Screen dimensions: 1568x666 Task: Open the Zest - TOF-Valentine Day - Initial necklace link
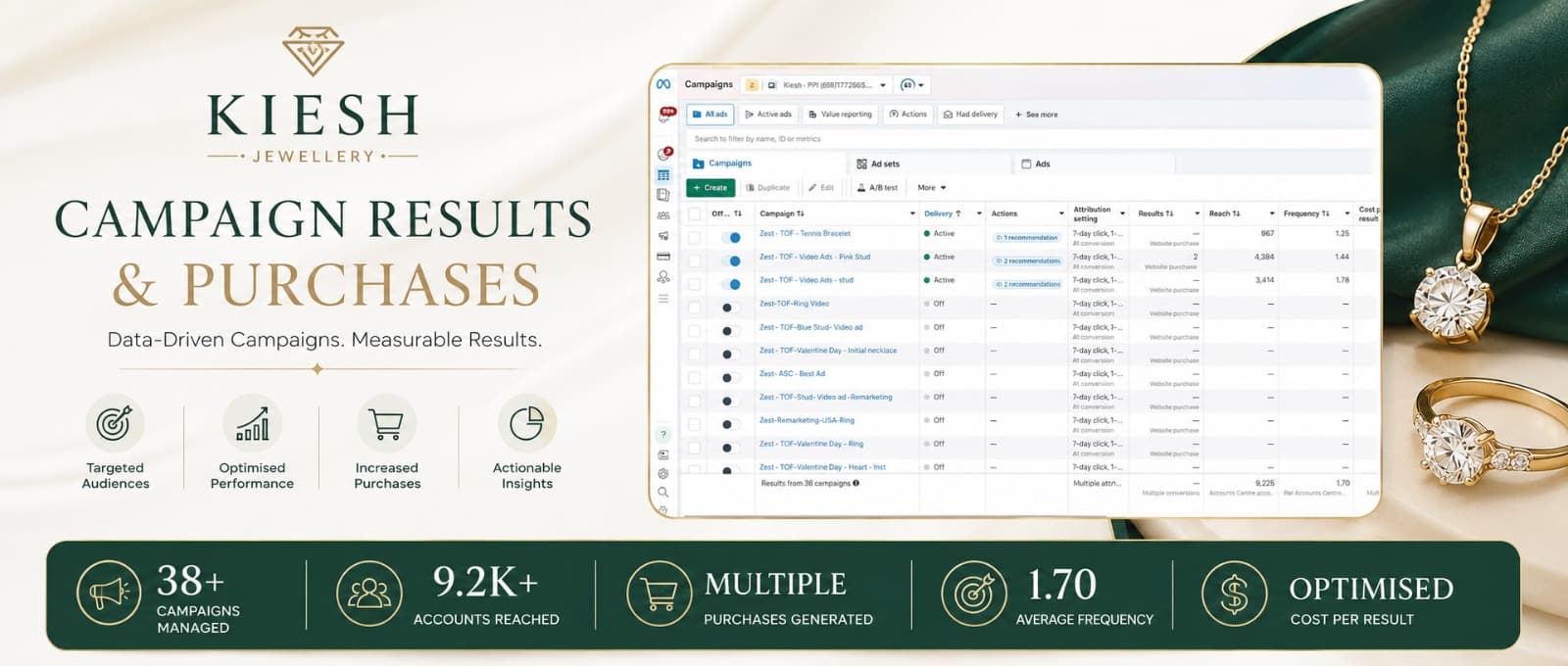pos(828,351)
